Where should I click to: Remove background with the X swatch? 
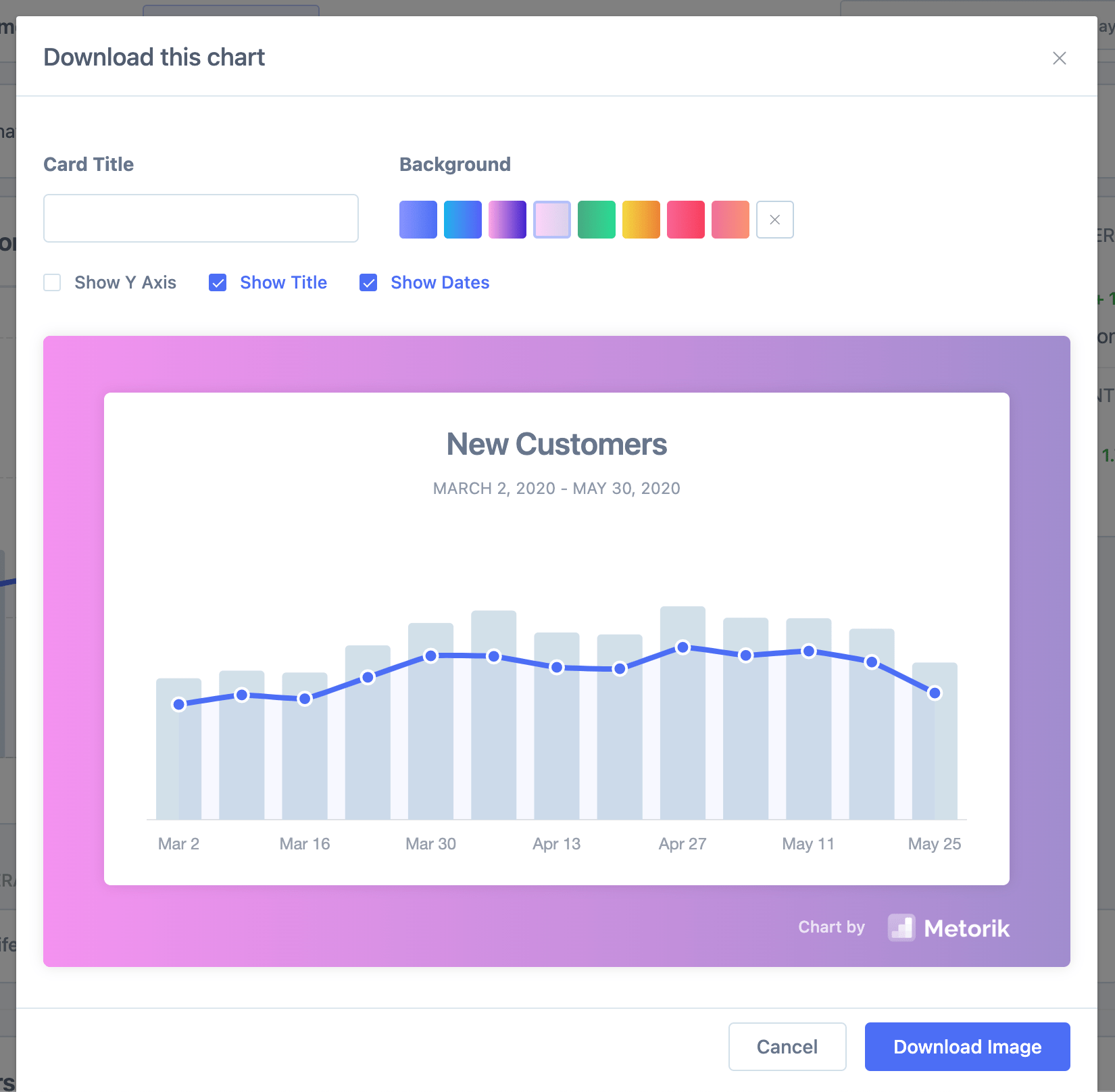(x=774, y=220)
